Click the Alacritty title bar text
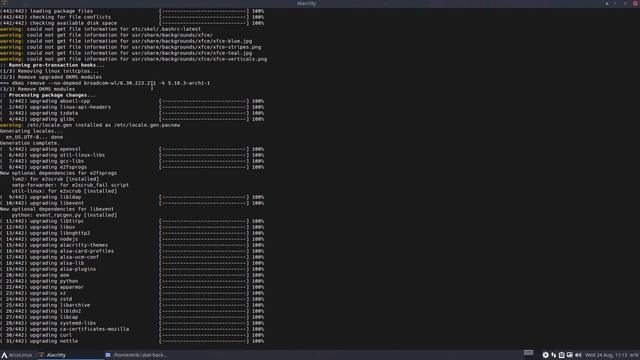640x360 pixels. click(x=307, y=3)
